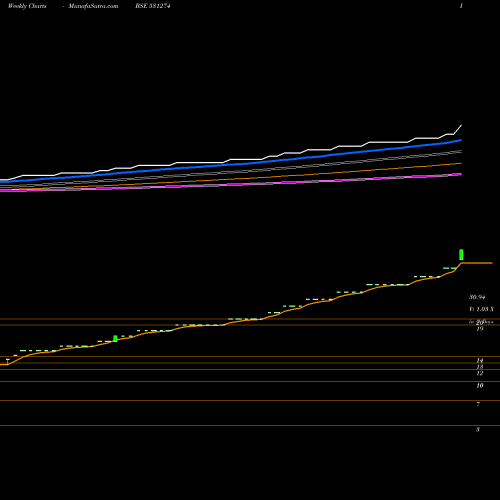Viewport: 500px width, 500px height.
Task: Click the 'MunafaSutra.com' label
Action: tap(93, 6)
